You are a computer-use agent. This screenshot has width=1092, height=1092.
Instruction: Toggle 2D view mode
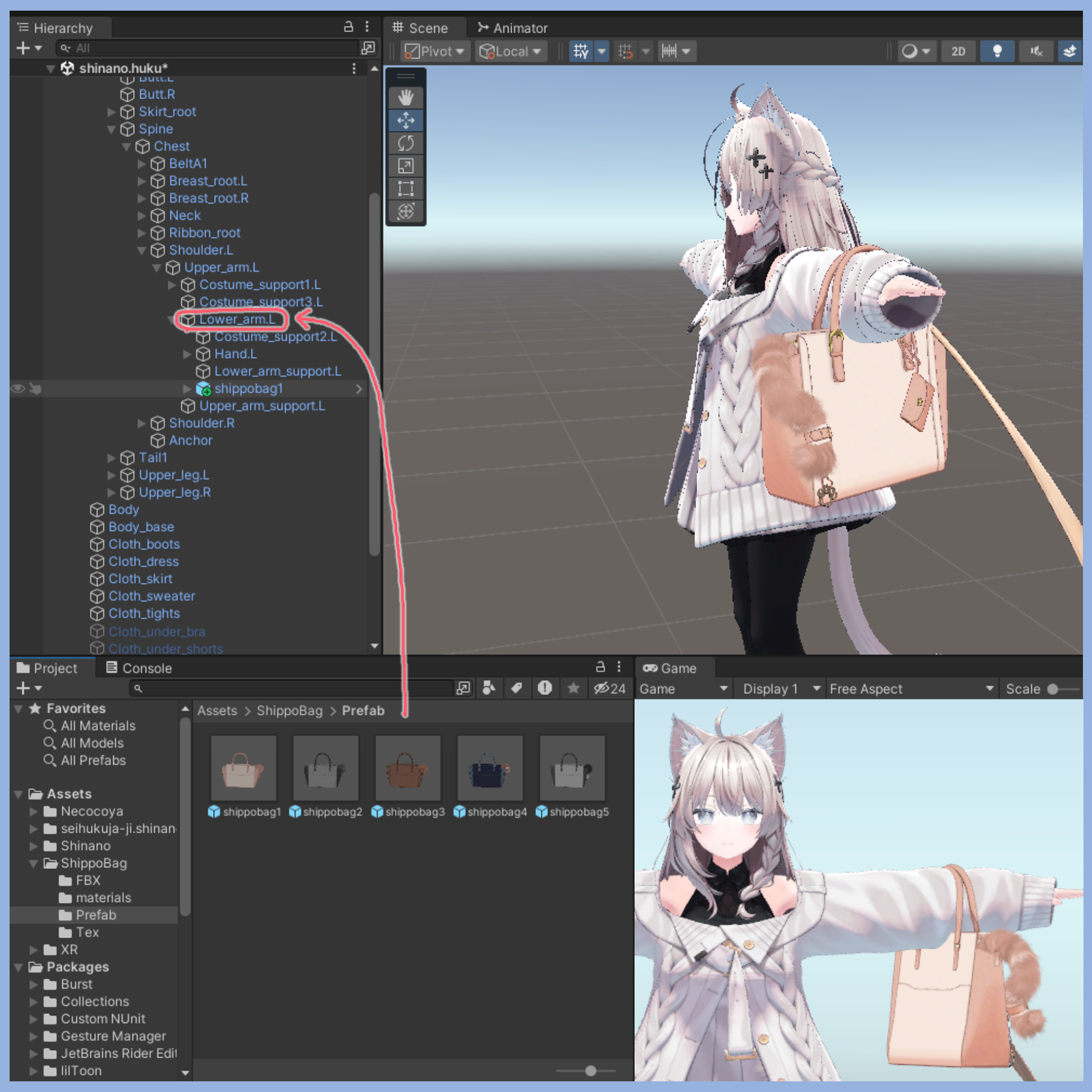958,51
